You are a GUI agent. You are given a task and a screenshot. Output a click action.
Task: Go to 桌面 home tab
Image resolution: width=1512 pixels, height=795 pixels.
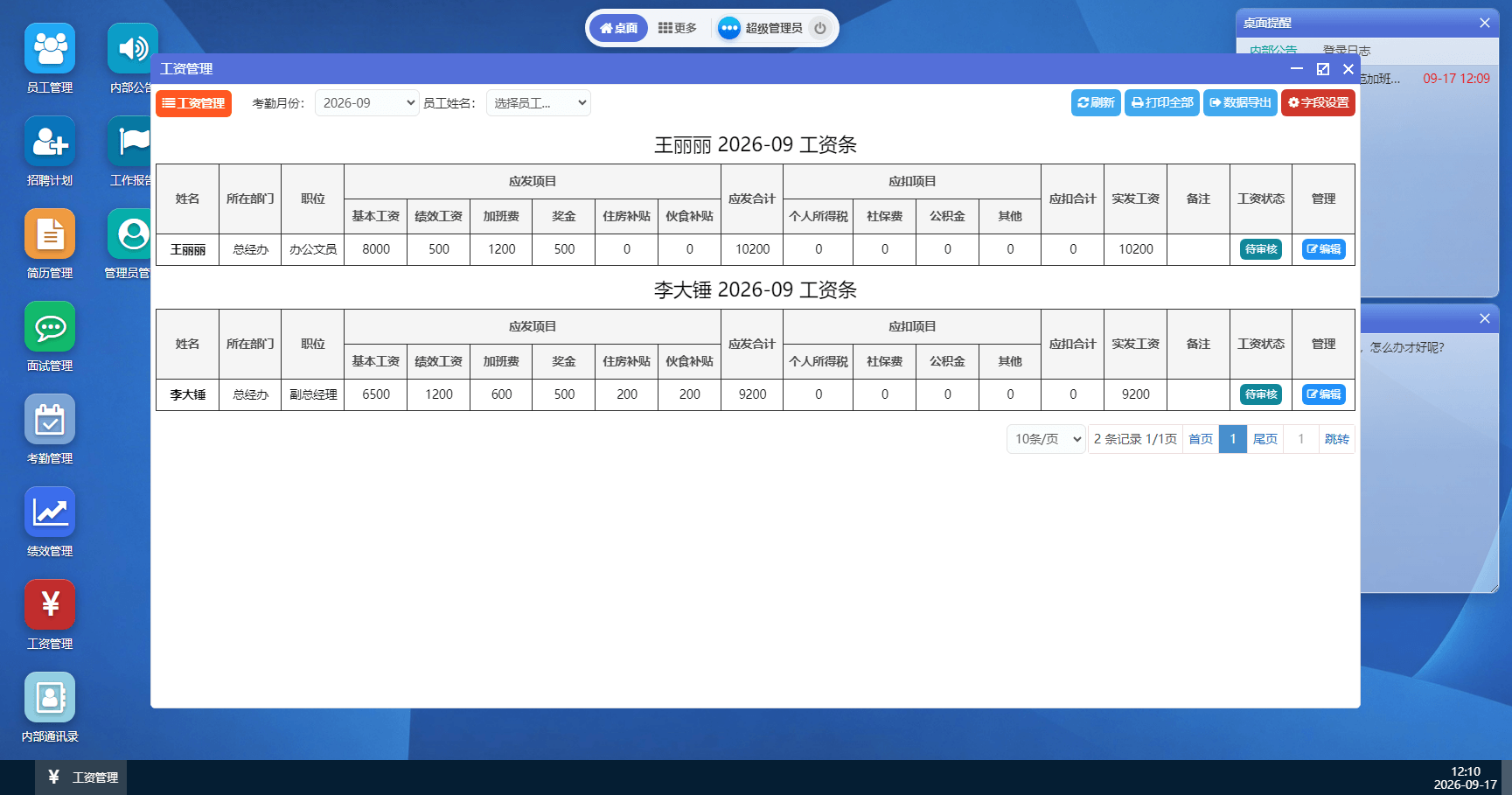(619, 28)
